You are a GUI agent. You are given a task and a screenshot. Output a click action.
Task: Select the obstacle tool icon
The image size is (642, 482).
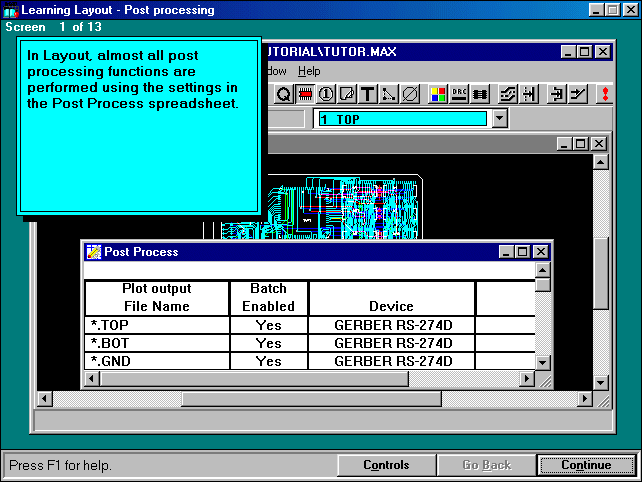pyautogui.click(x=347, y=94)
